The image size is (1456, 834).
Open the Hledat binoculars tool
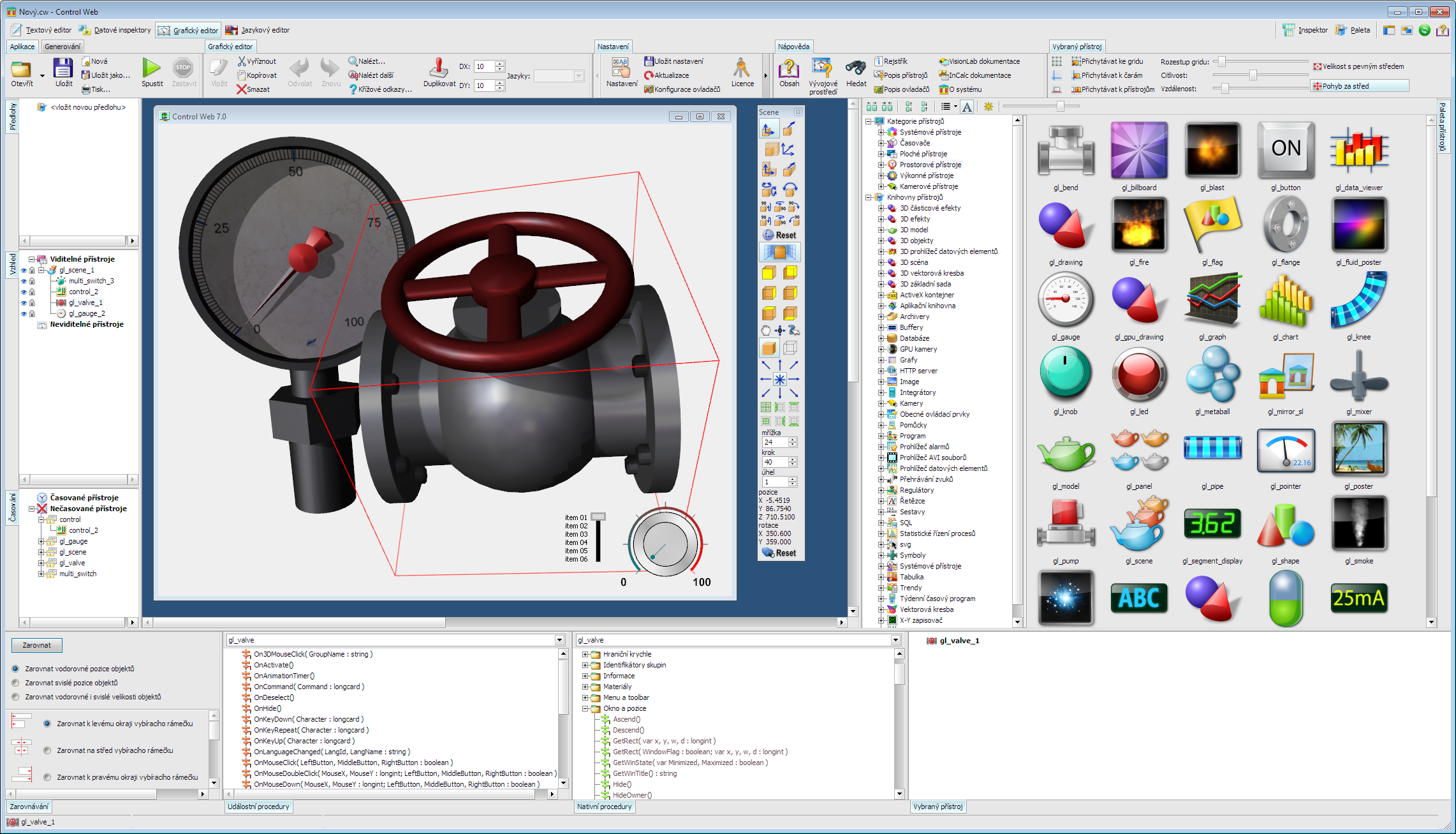click(x=855, y=68)
